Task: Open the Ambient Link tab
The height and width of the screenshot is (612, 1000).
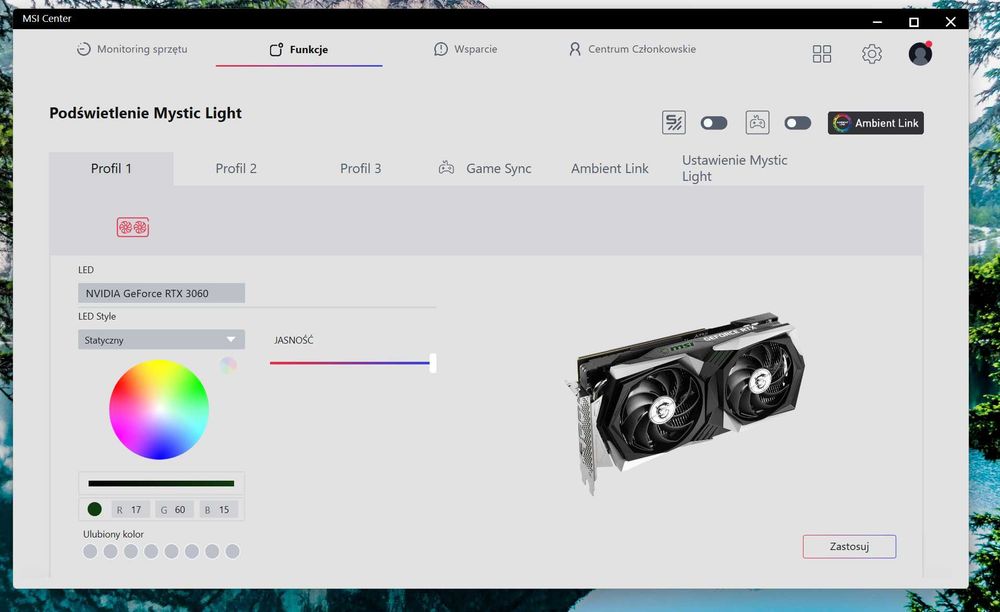Action: pos(610,168)
